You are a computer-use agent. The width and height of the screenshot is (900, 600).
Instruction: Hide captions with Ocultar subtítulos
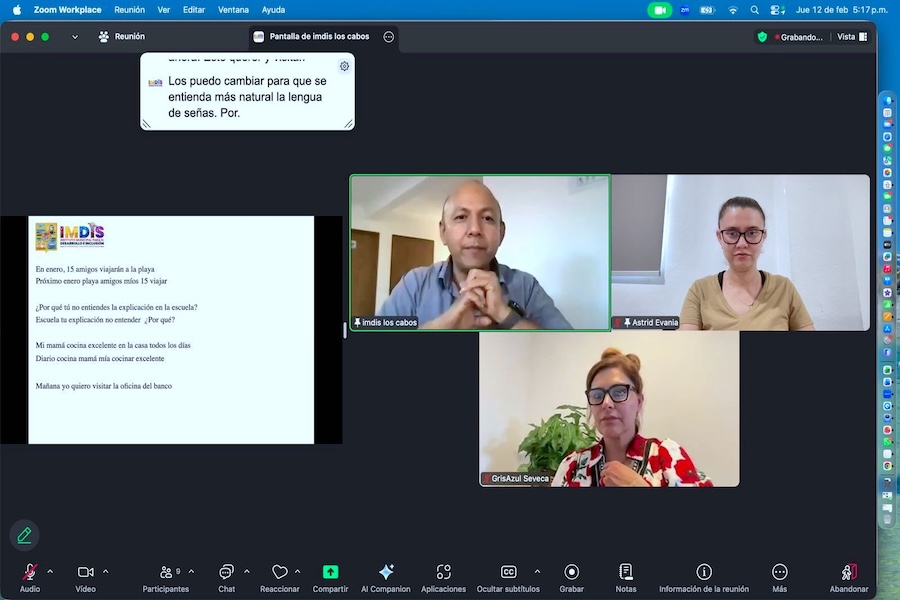[x=508, y=573]
